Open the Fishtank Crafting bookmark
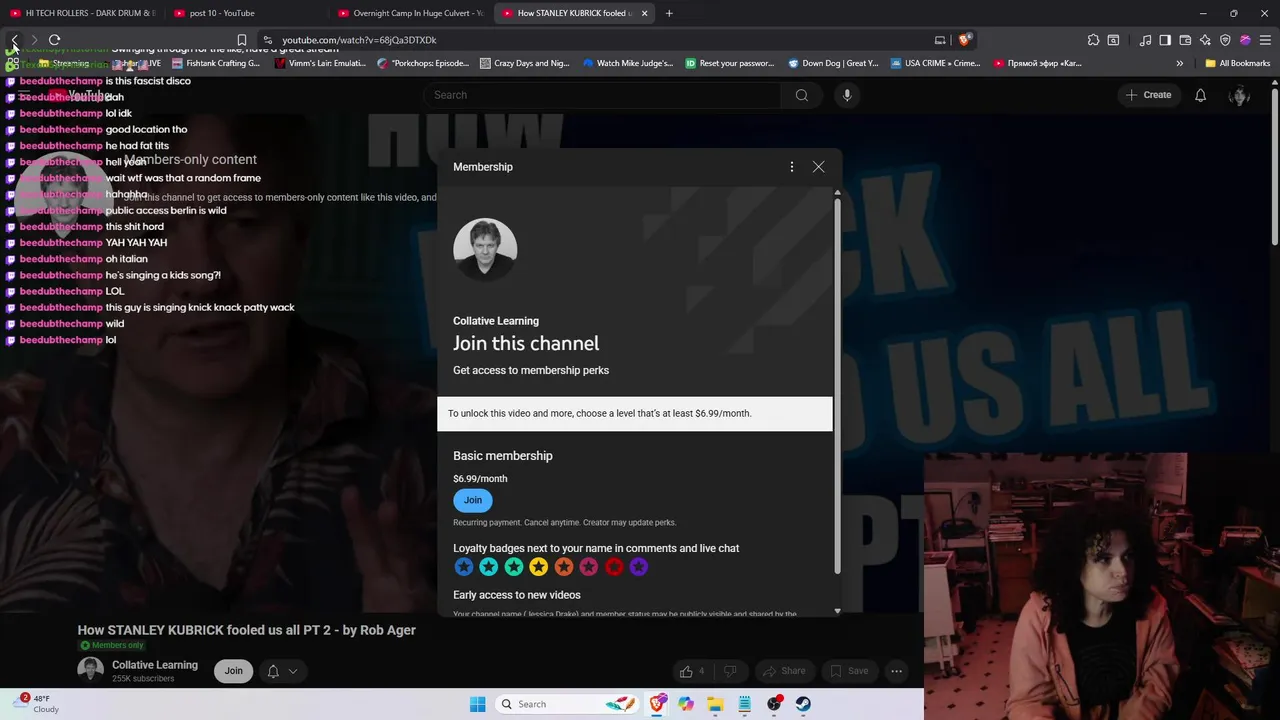1280x720 pixels. pos(215,63)
